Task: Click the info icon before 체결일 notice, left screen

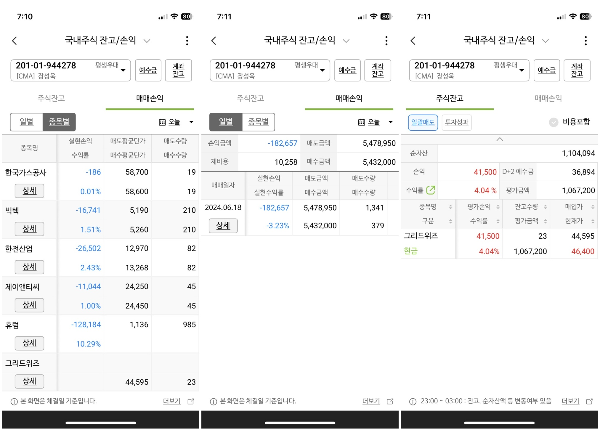Action: (14, 401)
